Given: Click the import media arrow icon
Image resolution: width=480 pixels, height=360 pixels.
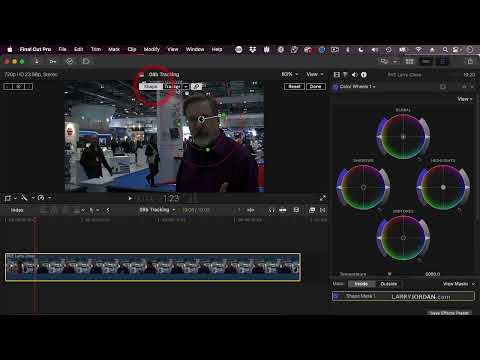Looking at the screenshot, I should click(x=37, y=61).
